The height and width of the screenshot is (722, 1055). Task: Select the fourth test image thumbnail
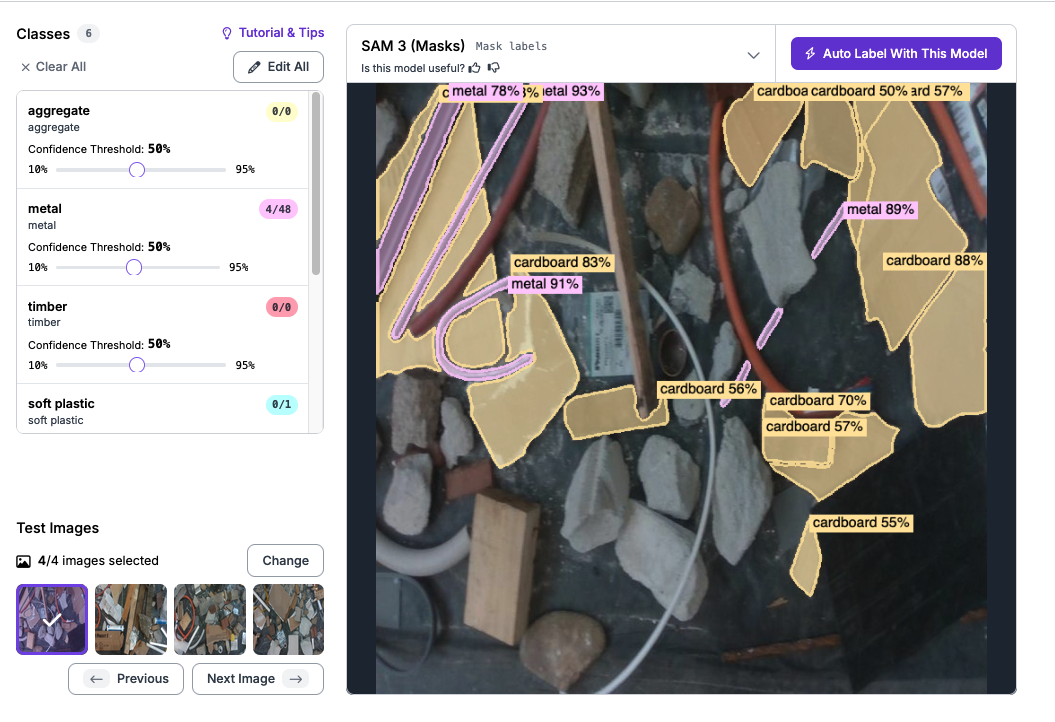[288, 619]
